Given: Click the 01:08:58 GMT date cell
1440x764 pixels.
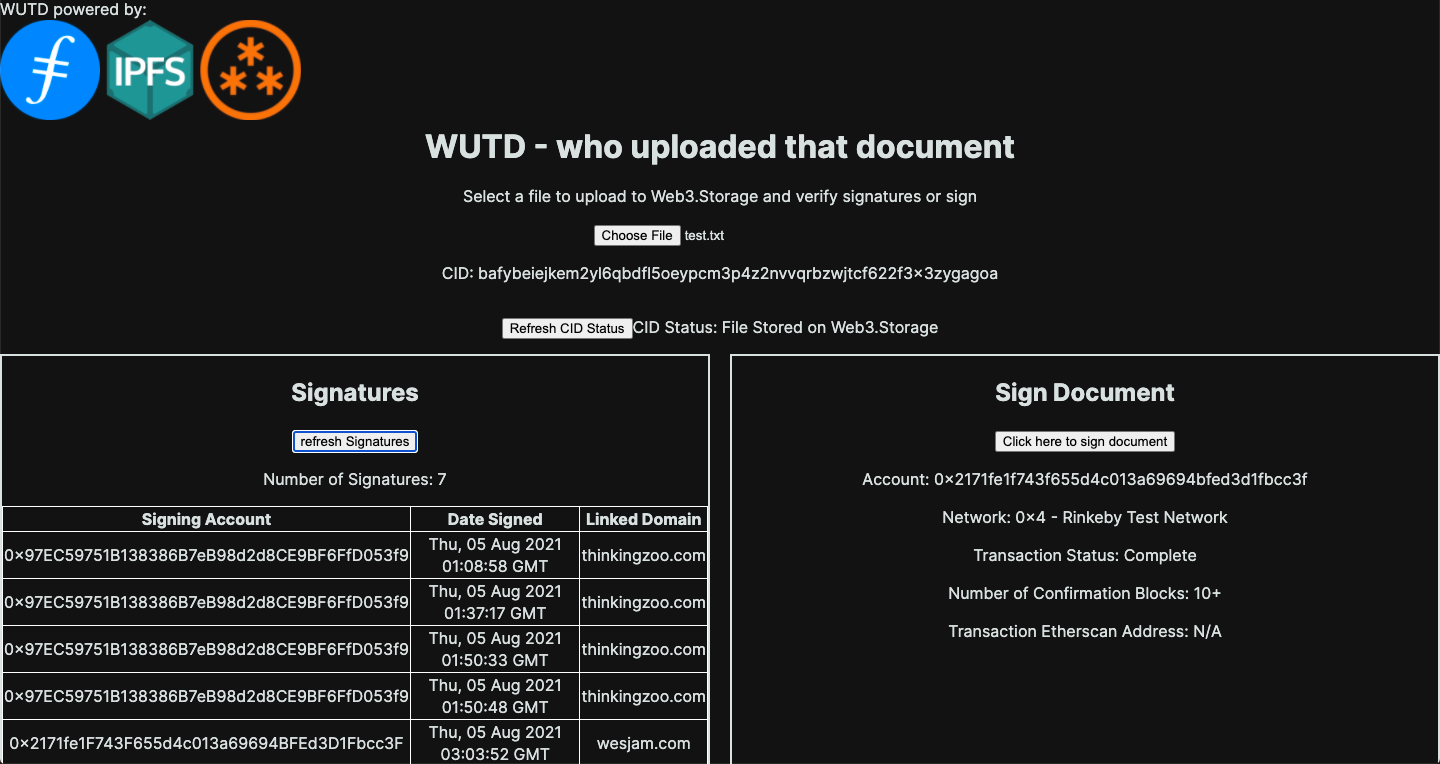Looking at the screenshot, I should click(x=495, y=556).
